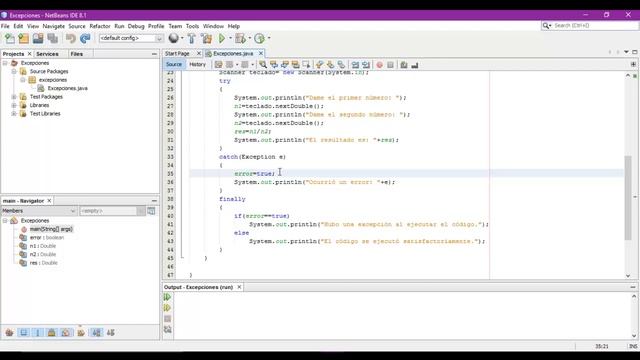Screen dimensions: 640x360
Task: Expand the Libraries node
Action: point(14,105)
